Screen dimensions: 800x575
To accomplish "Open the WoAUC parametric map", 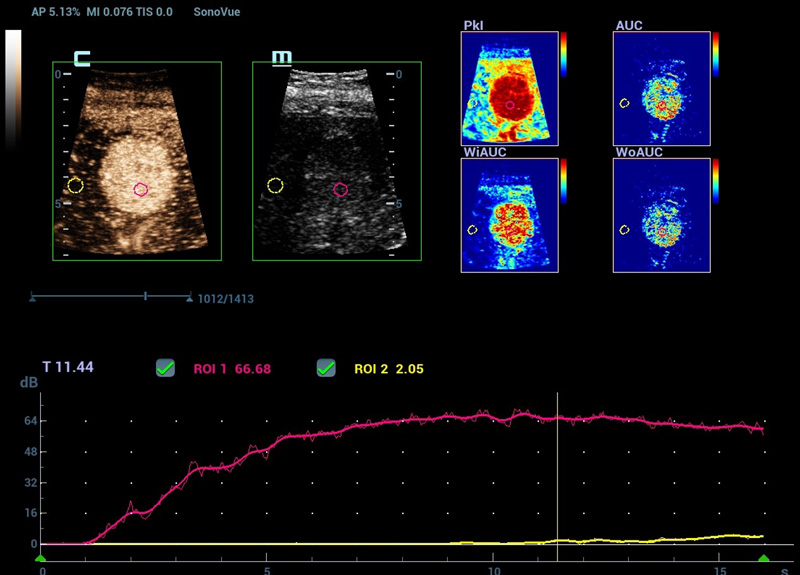I will (661, 214).
